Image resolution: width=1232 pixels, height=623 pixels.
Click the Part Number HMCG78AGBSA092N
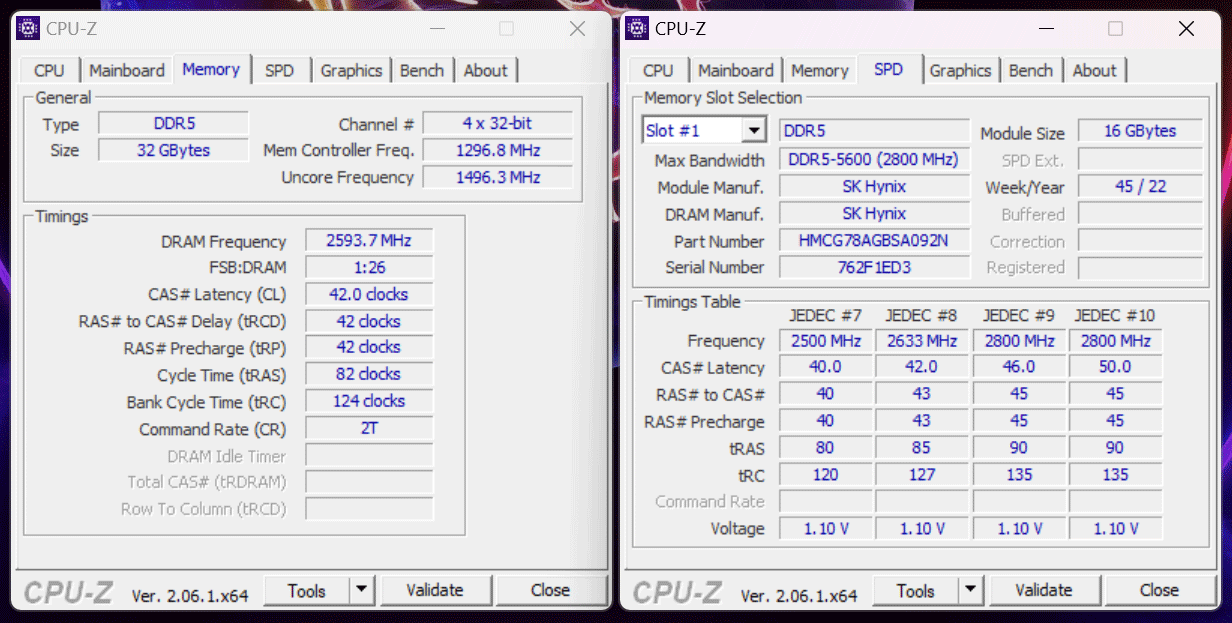pyautogui.click(x=874, y=241)
